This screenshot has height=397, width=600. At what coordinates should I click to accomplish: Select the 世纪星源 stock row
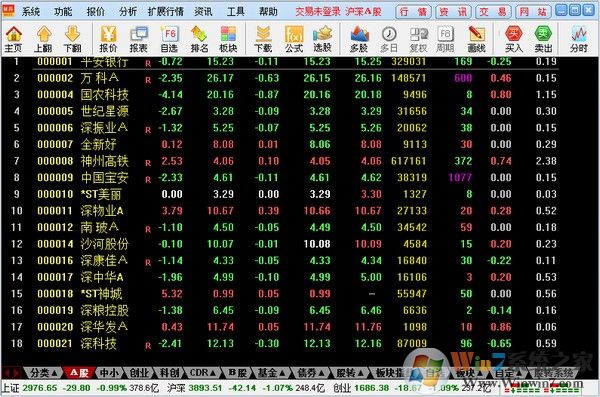[279, 111]
